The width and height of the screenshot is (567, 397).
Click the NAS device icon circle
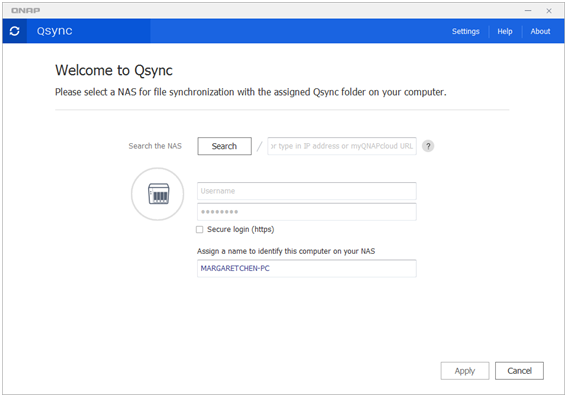pos(158,194)
